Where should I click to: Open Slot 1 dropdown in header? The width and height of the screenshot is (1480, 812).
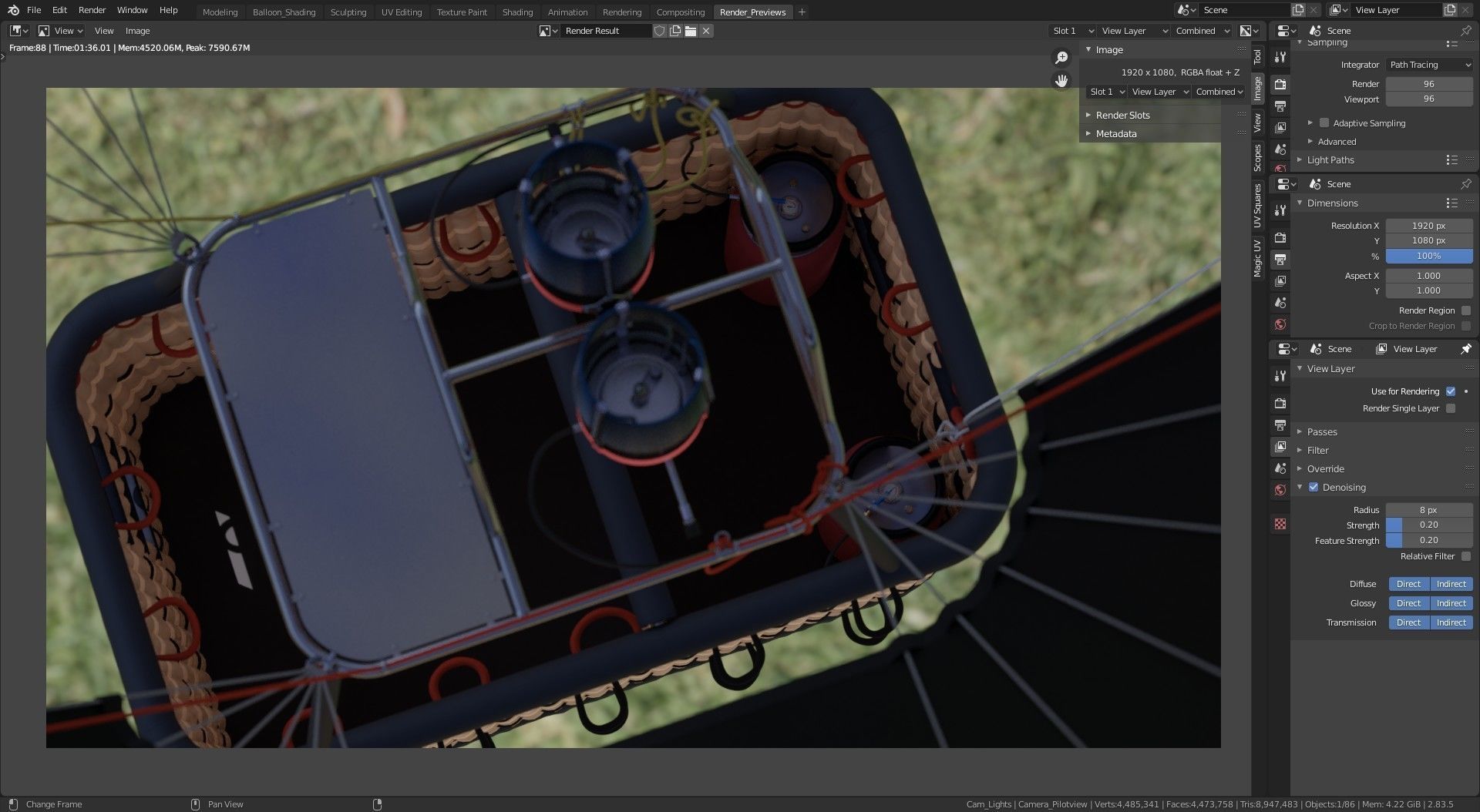(x=1073, y=31)
